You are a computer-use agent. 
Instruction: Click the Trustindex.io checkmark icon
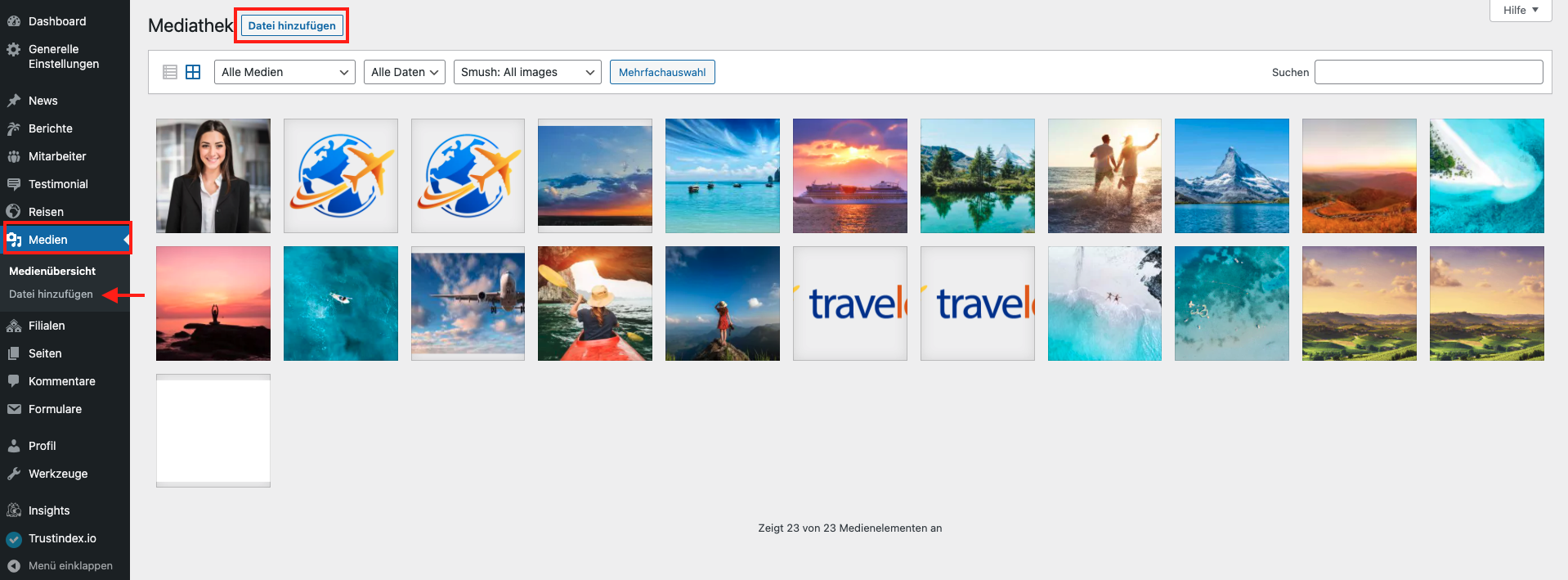click(14, 538)
